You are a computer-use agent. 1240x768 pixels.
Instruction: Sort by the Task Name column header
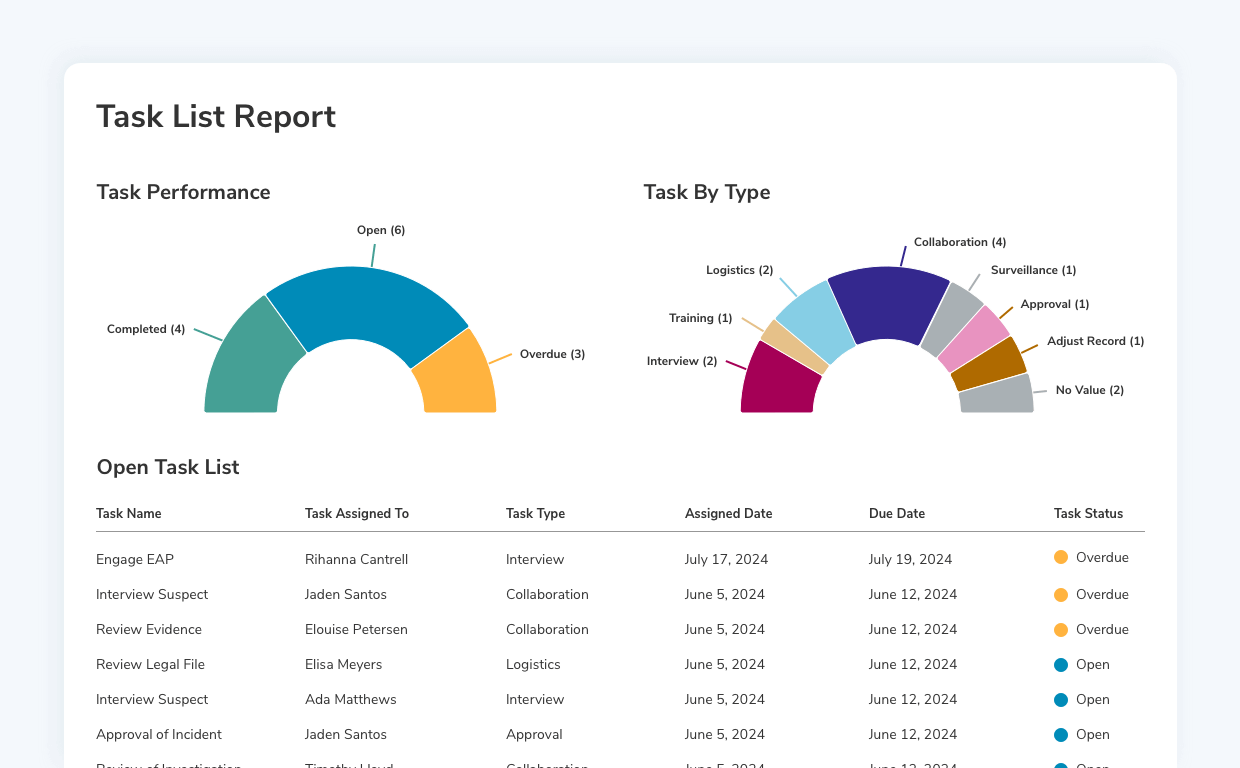coord(128,513)
